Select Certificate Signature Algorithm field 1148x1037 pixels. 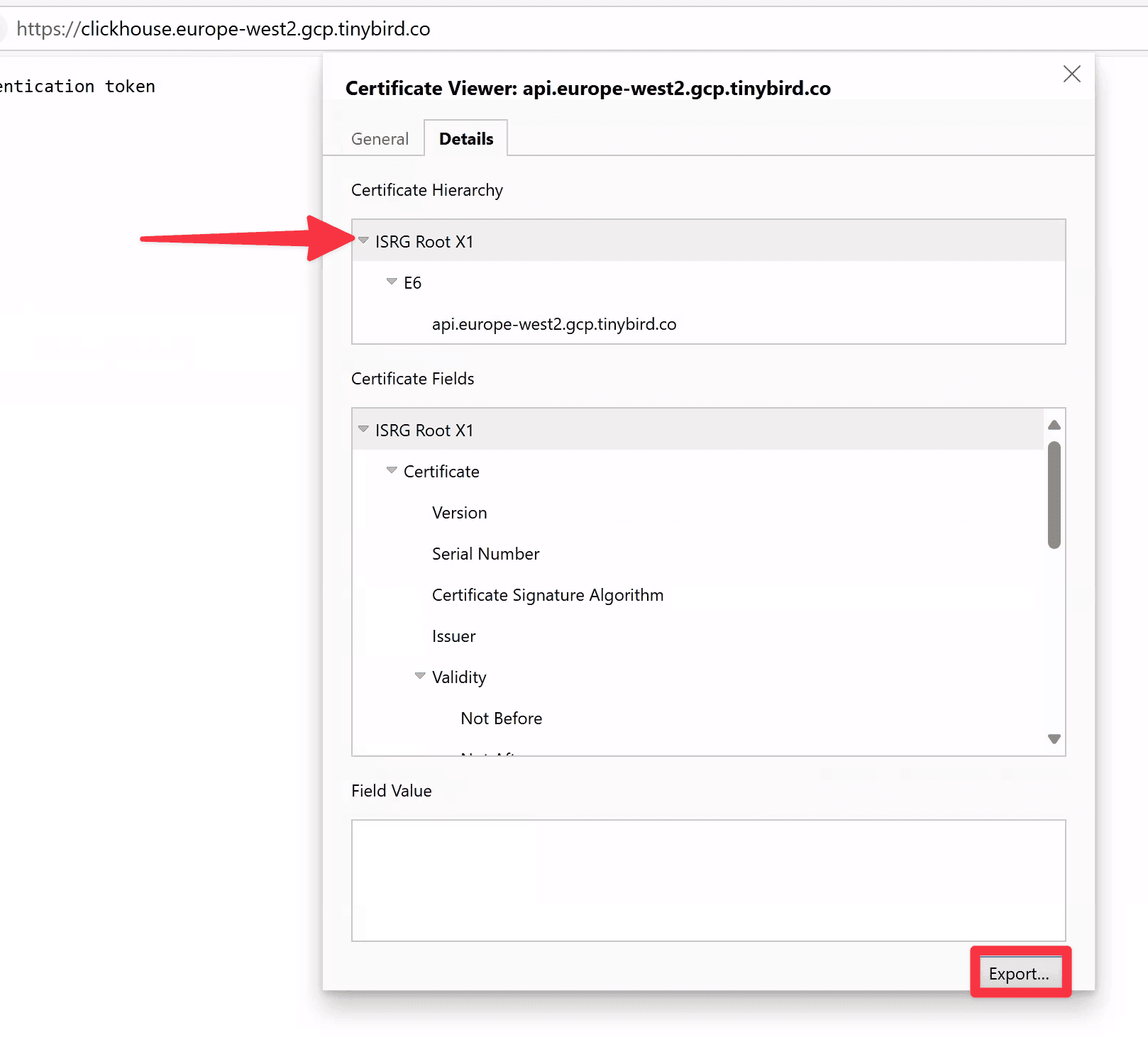point(547,595)
